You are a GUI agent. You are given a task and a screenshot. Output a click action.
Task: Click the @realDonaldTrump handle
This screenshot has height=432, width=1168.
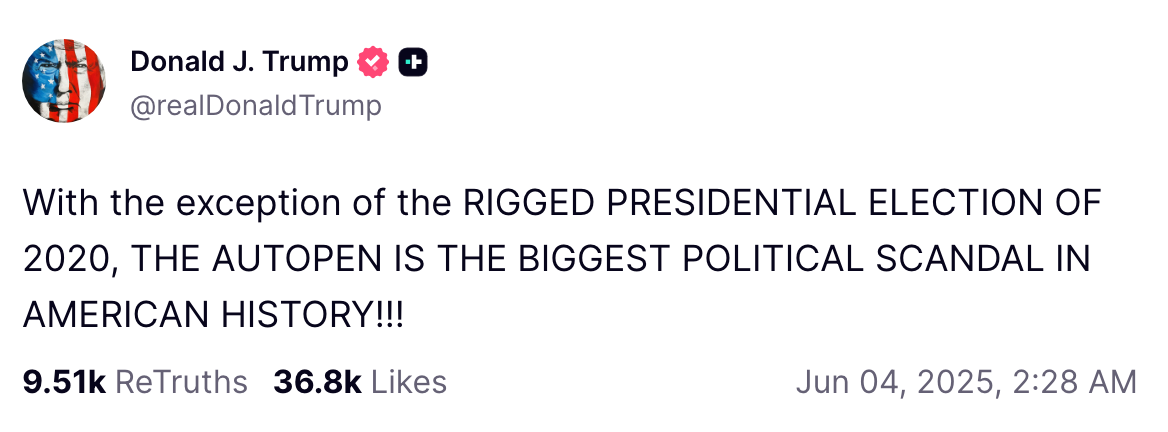pos(256,105)
